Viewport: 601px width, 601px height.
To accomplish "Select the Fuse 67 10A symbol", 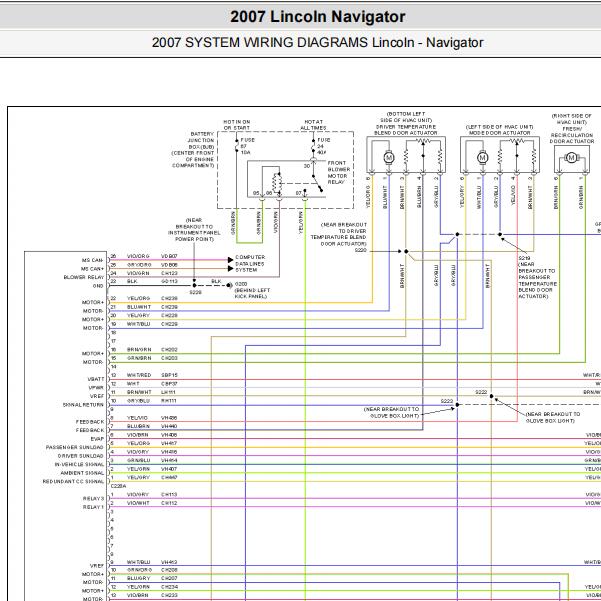I will (237, 146).
